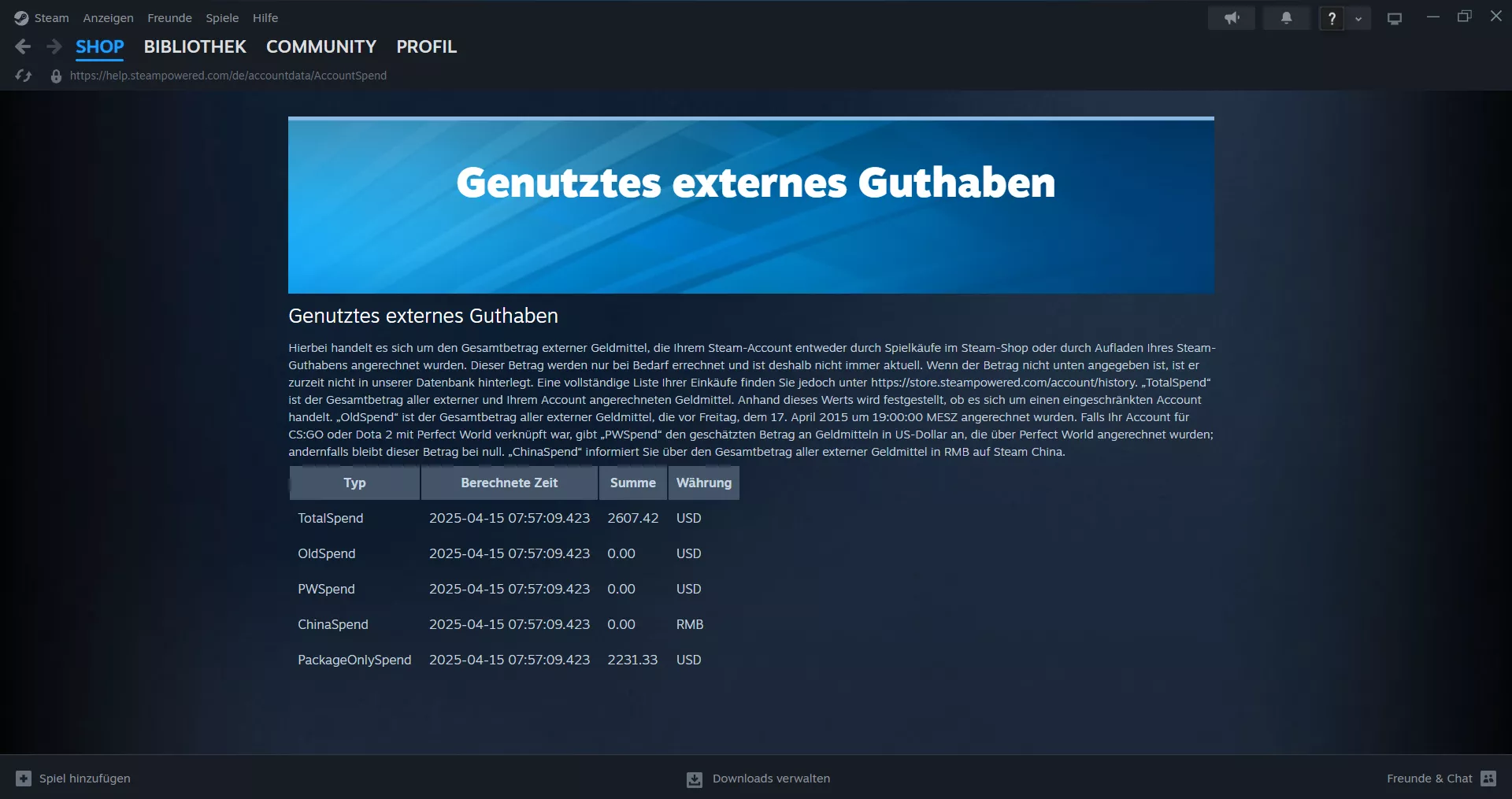
Task: Open the Freunde menu
Action: [x=169, y=17]
